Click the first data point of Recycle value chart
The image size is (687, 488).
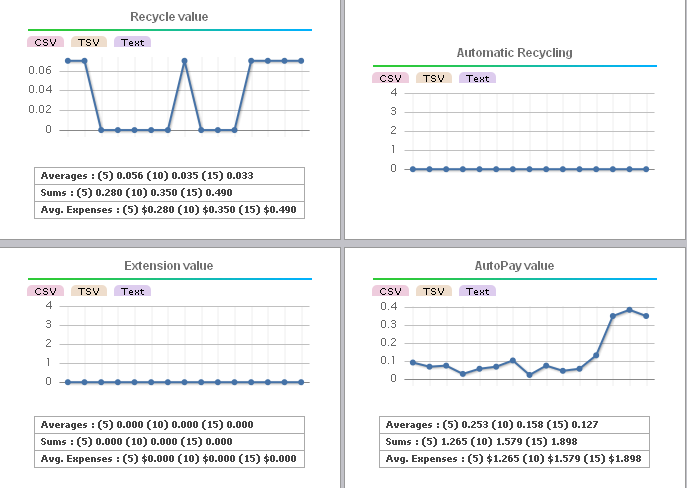click(68, 61)
